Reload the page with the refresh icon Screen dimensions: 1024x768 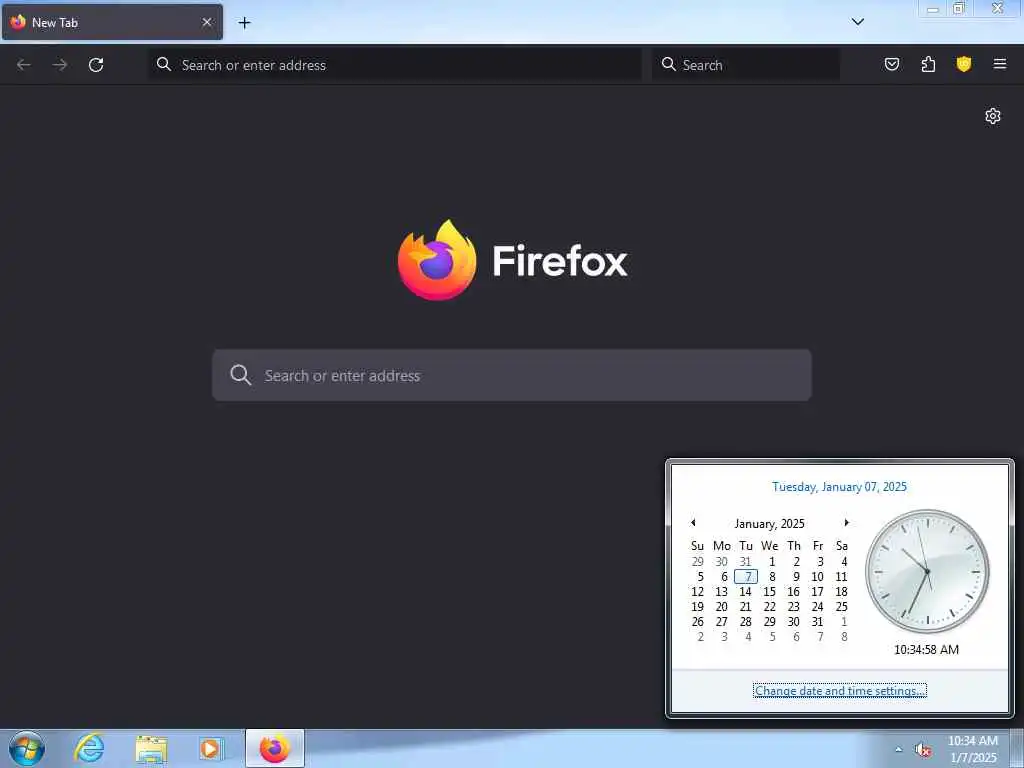[96, 65]
